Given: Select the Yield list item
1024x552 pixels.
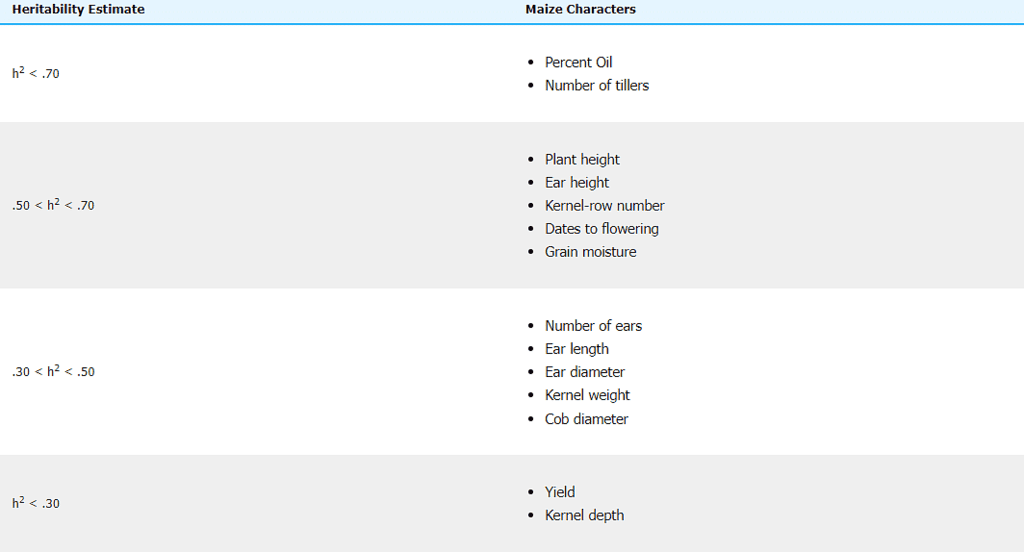Looking at the screenshot, I should pyautogui.click(x=560, y=492).
